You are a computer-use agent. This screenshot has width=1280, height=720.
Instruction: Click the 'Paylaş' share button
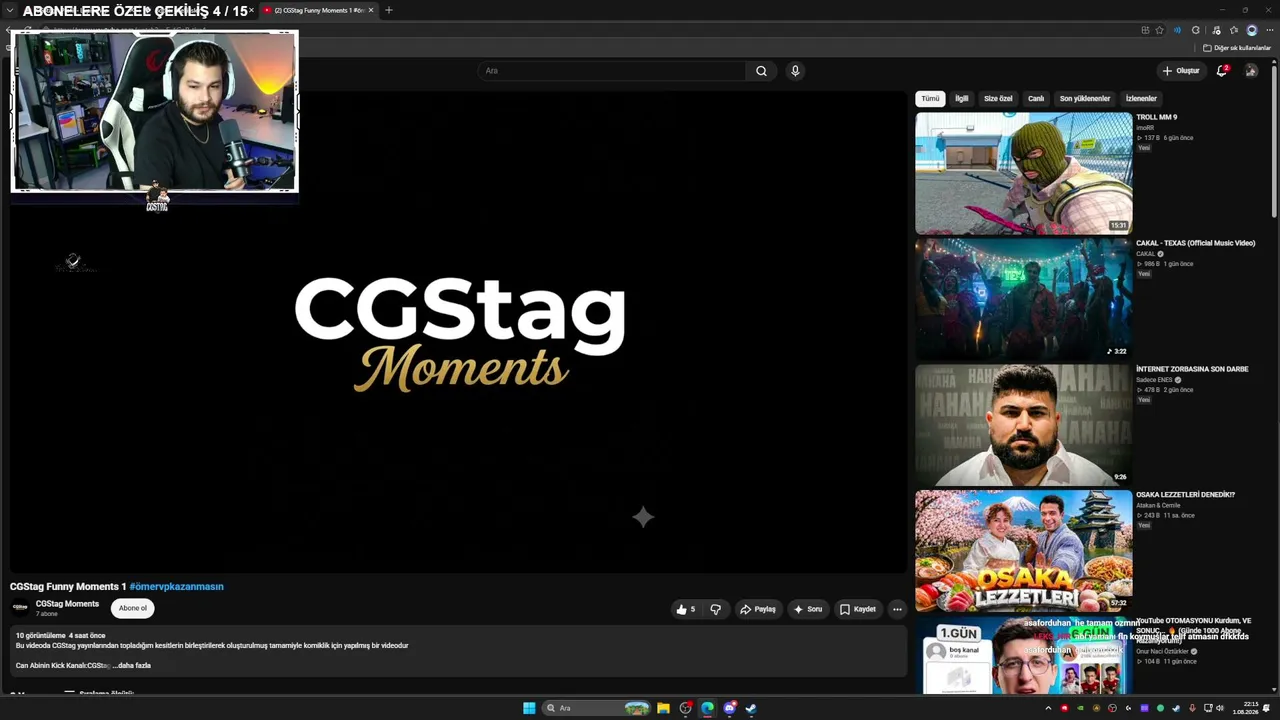pyautogui.click(x=757, y=609)
